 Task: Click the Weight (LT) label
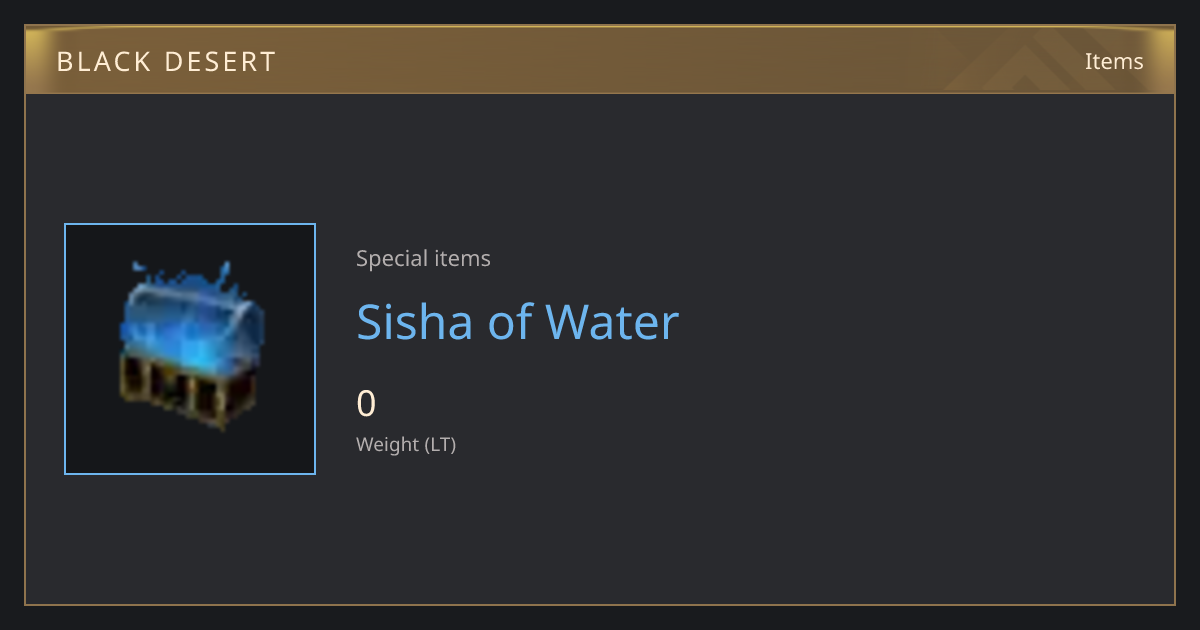(406, 445)
